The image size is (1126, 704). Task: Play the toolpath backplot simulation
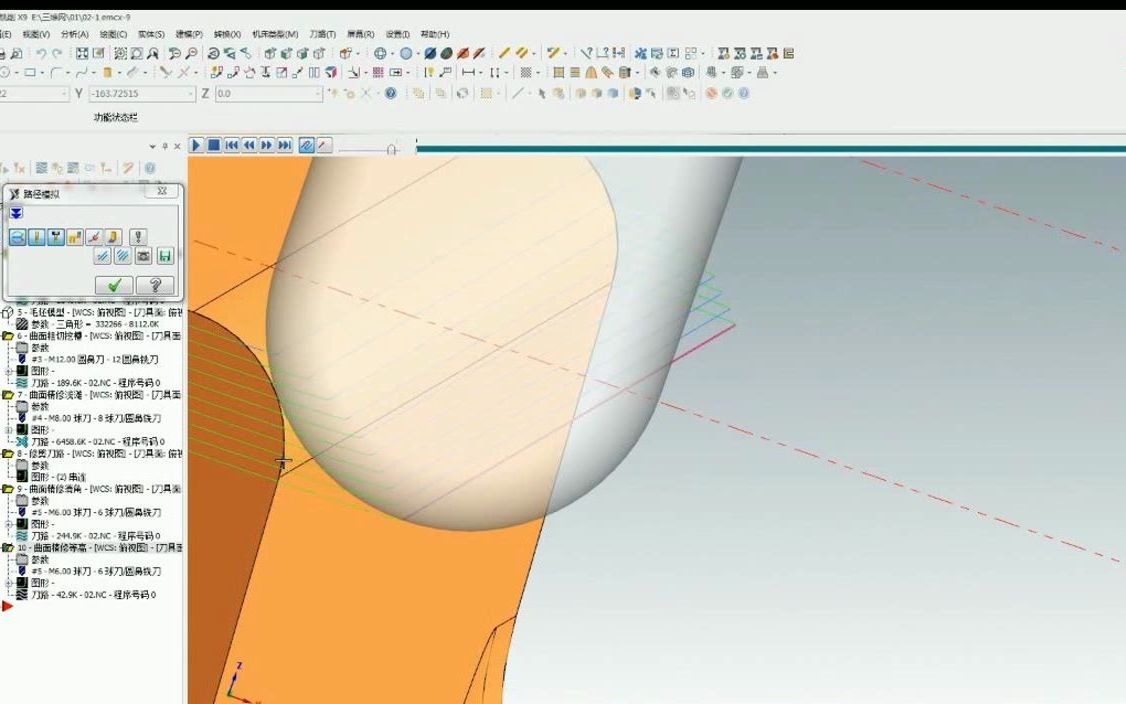196,145
